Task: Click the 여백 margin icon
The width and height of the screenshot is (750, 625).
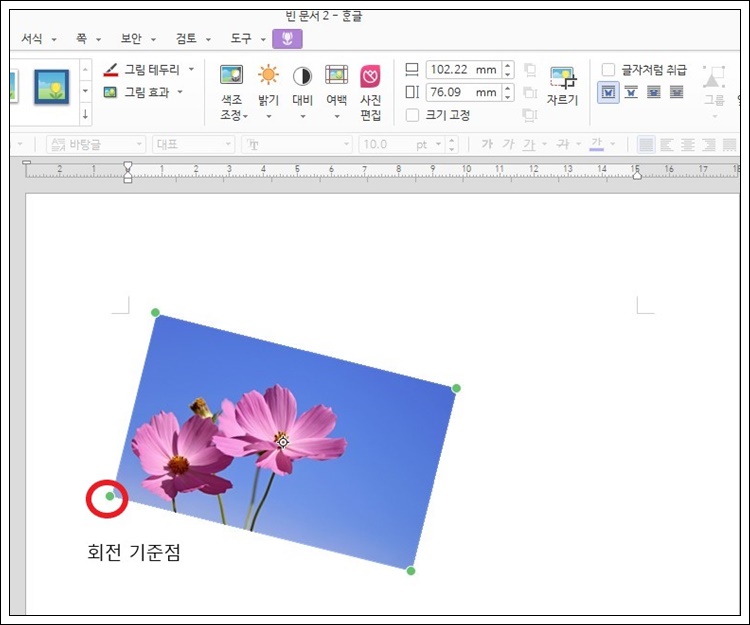Action: (x=337, y=75)
